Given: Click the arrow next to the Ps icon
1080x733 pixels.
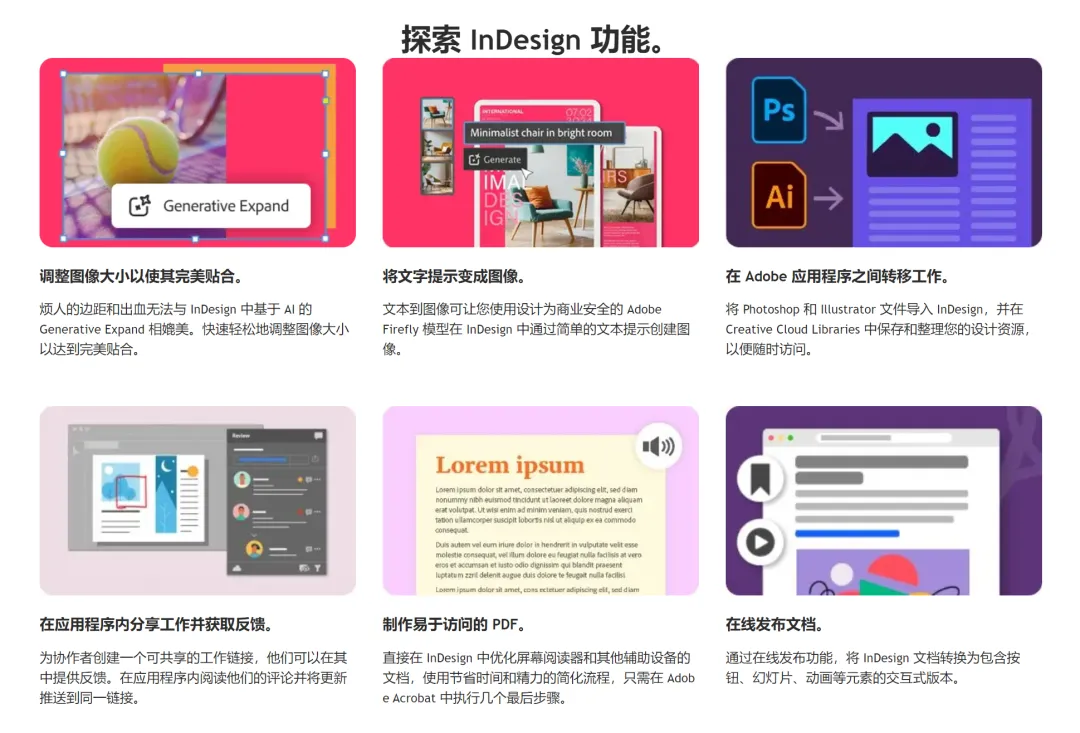Looking at the screenshot, I should point(829,119).
